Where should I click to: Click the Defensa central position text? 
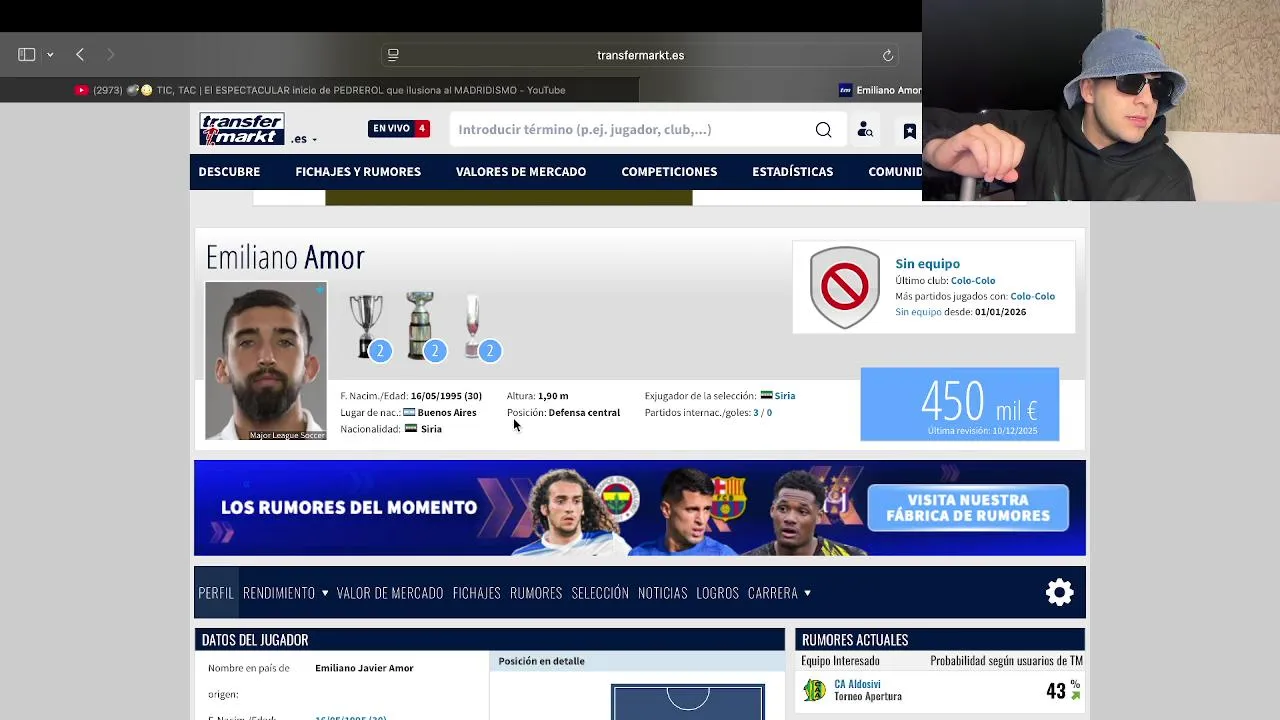click(584, 412)
